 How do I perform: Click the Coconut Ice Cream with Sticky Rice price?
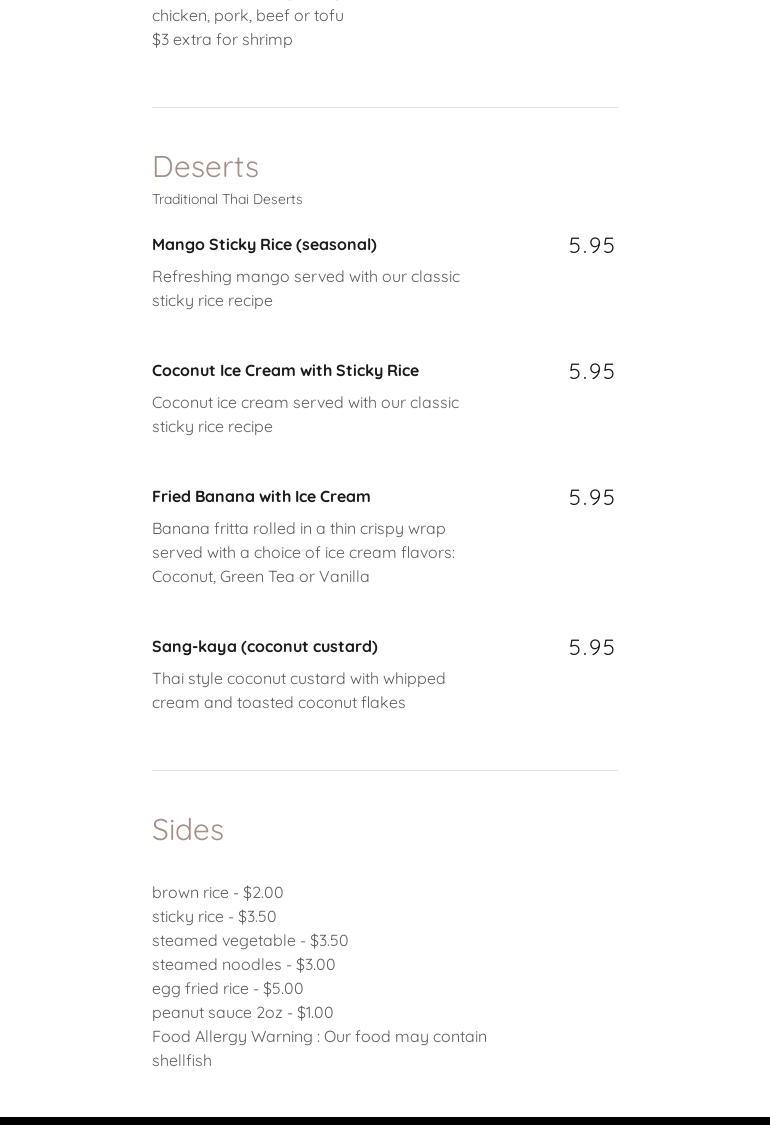(591, 372)
